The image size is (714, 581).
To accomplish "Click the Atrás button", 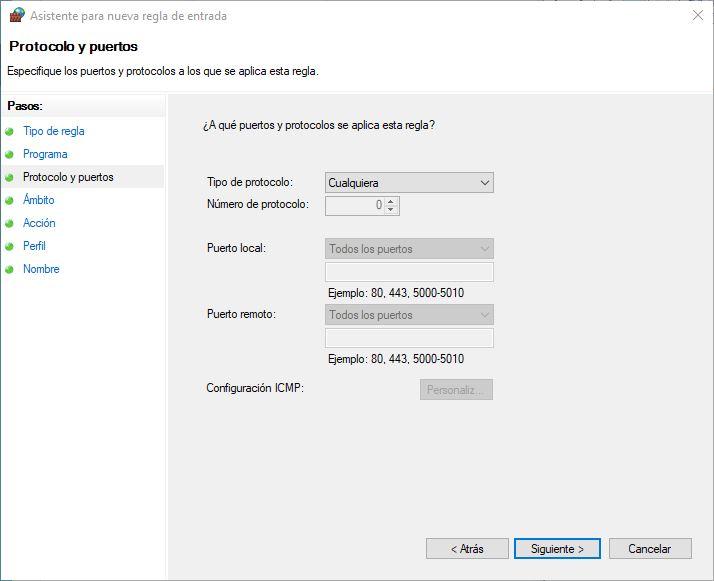I will click(467, 549).
